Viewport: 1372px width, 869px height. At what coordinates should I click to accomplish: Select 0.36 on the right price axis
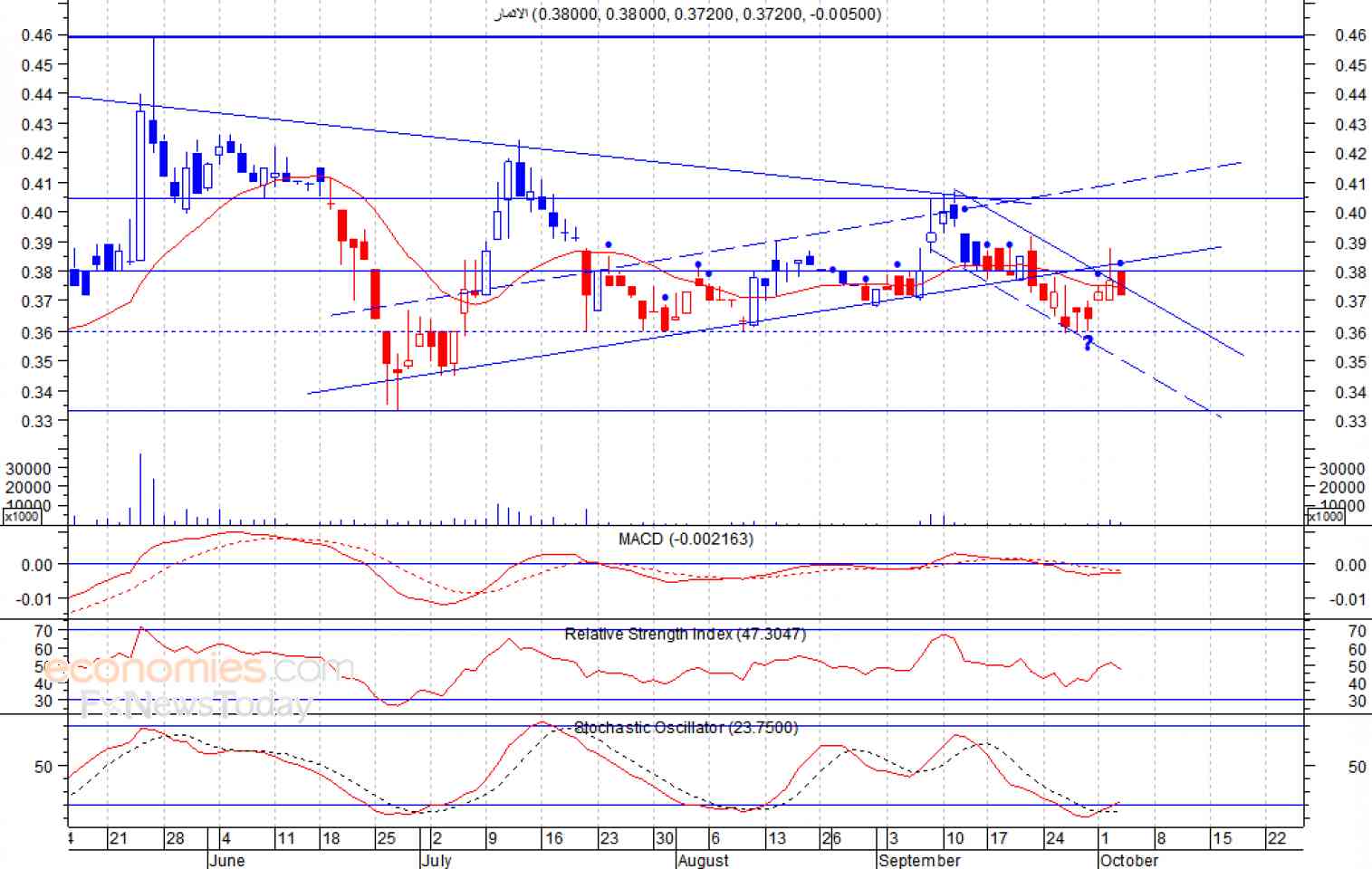click(x=1350, y=333)
